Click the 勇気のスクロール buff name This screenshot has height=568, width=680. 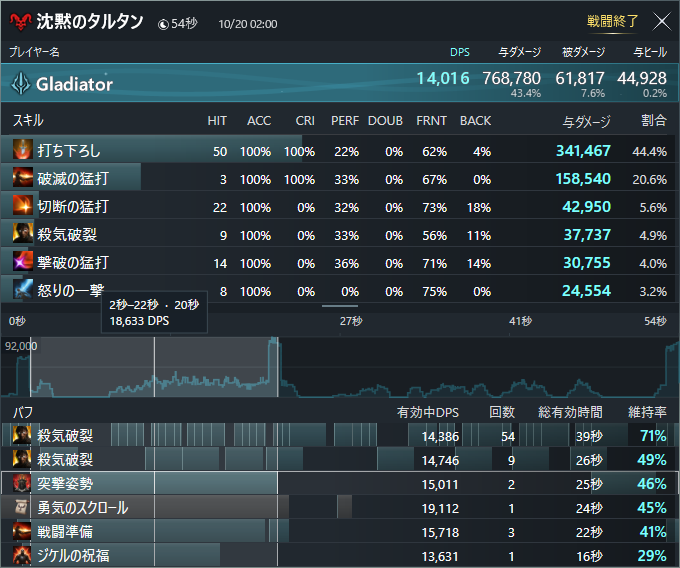pos(82,508)
